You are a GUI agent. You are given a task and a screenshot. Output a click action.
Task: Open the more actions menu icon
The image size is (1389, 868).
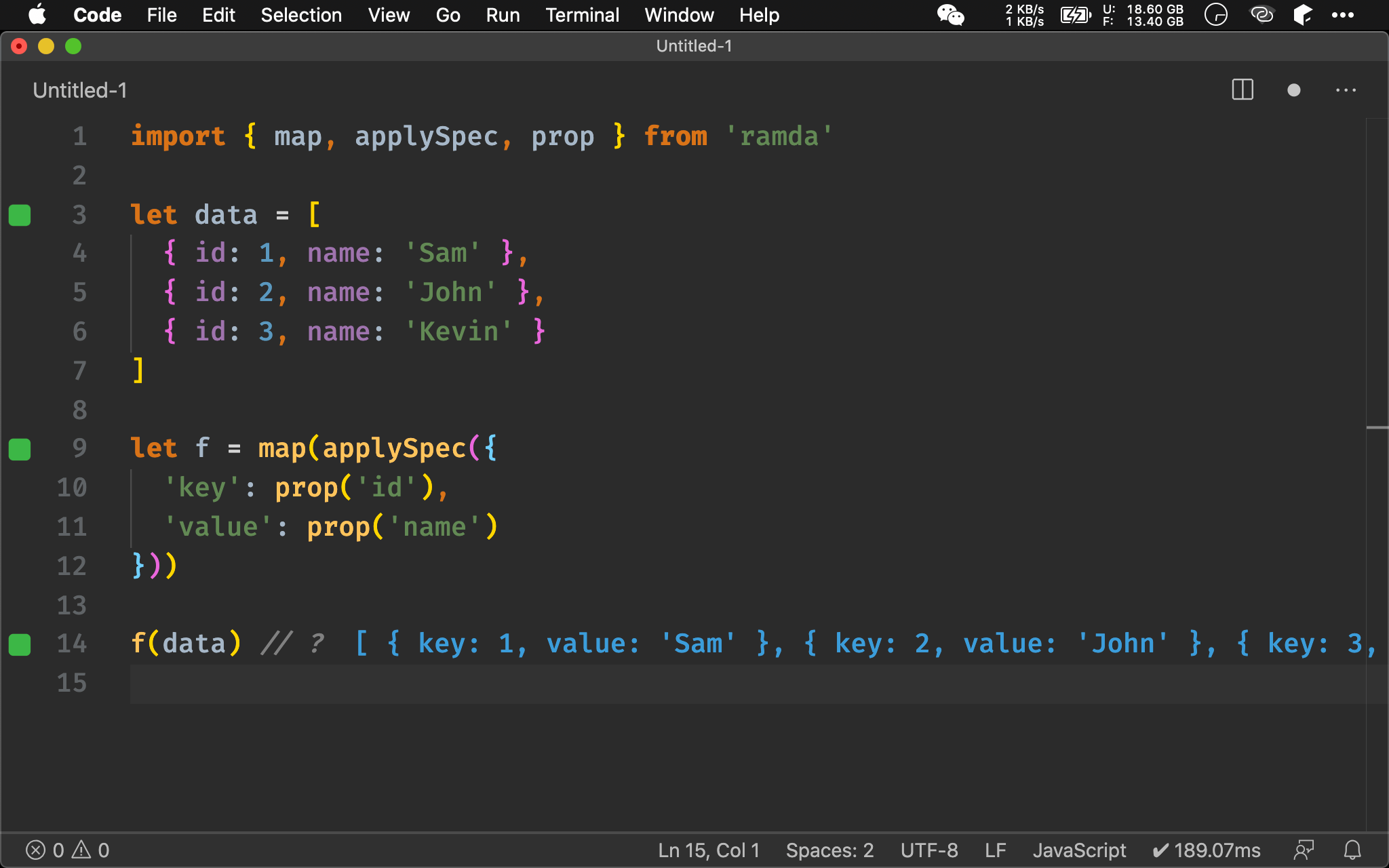coord(1346,90)
